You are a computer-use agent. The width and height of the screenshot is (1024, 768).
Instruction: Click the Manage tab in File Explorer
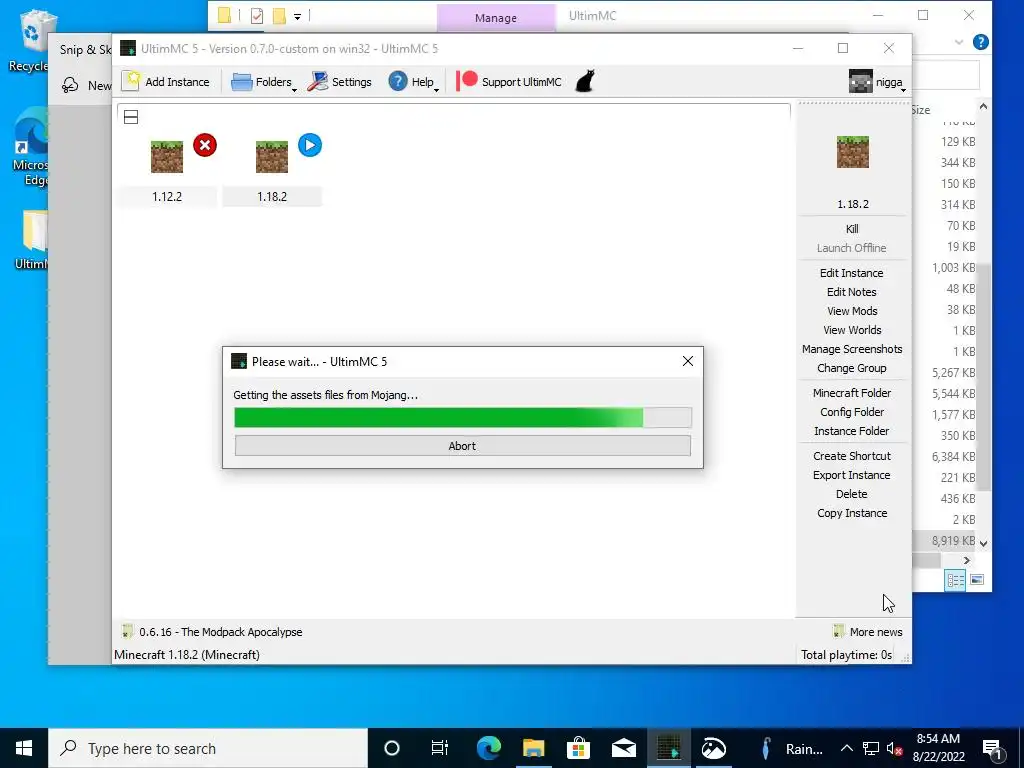(496, 18)
